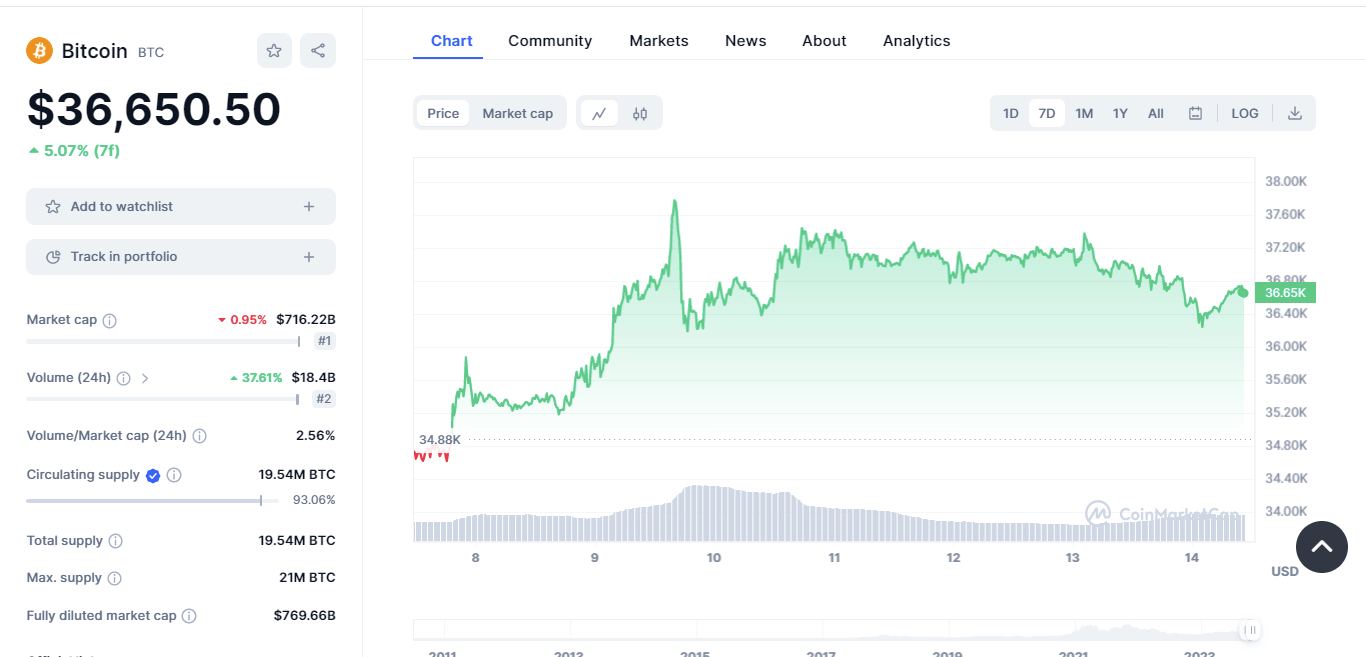
Task: Click the 38.00K y-axis label
Action: tap(1286, 182)
